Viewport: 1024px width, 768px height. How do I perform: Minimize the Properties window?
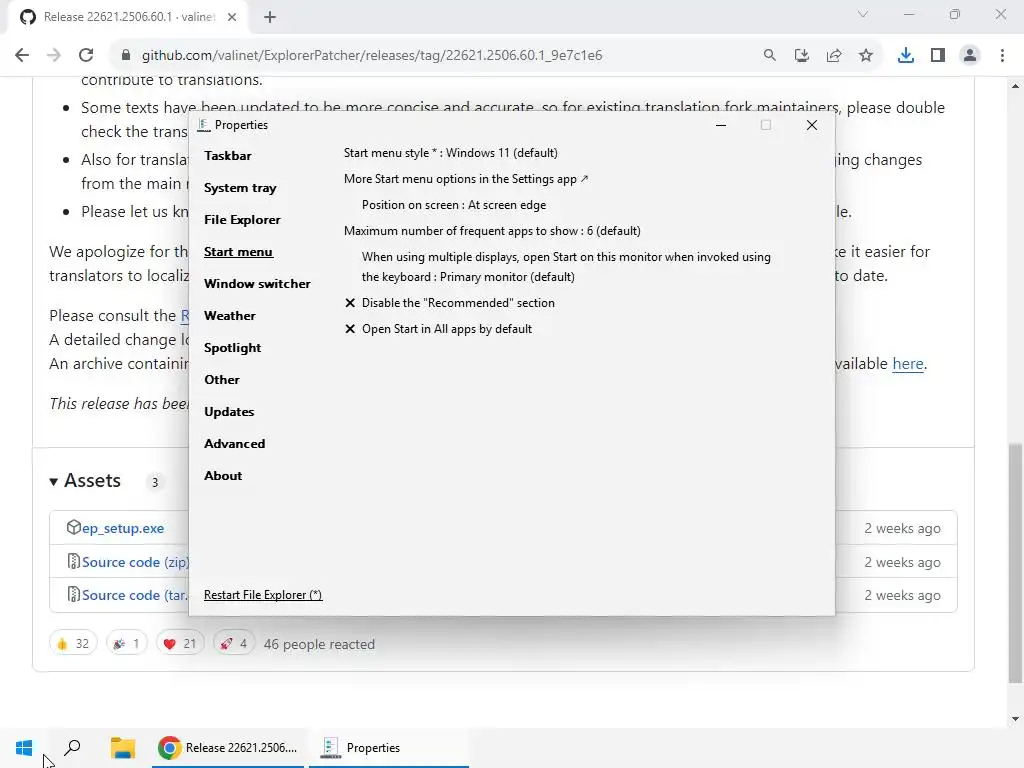tap(721, 125)
